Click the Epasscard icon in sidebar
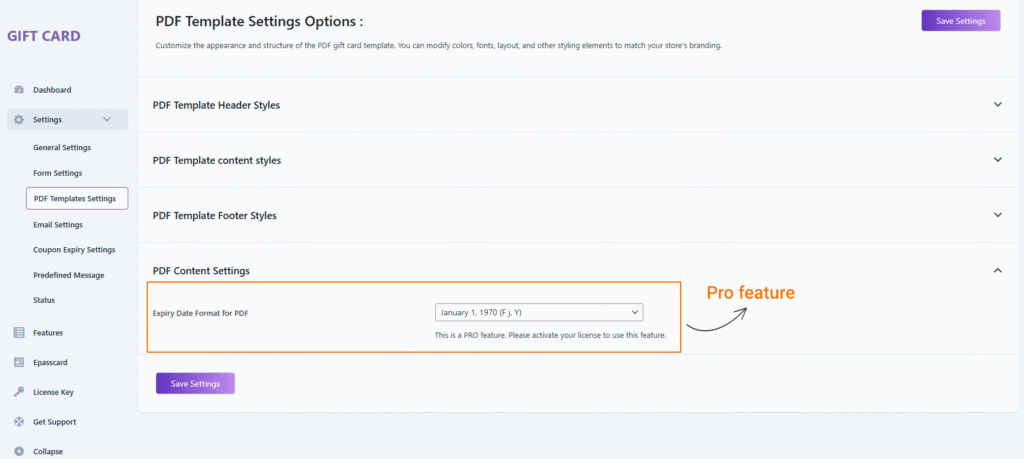Image resolution: width=1024 pixels, height=459 pixels. [19, 362]
